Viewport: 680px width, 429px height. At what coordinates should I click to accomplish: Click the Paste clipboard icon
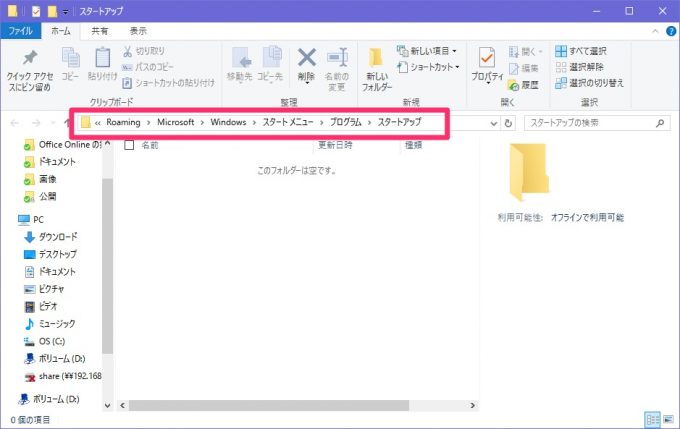click(102, 58)
